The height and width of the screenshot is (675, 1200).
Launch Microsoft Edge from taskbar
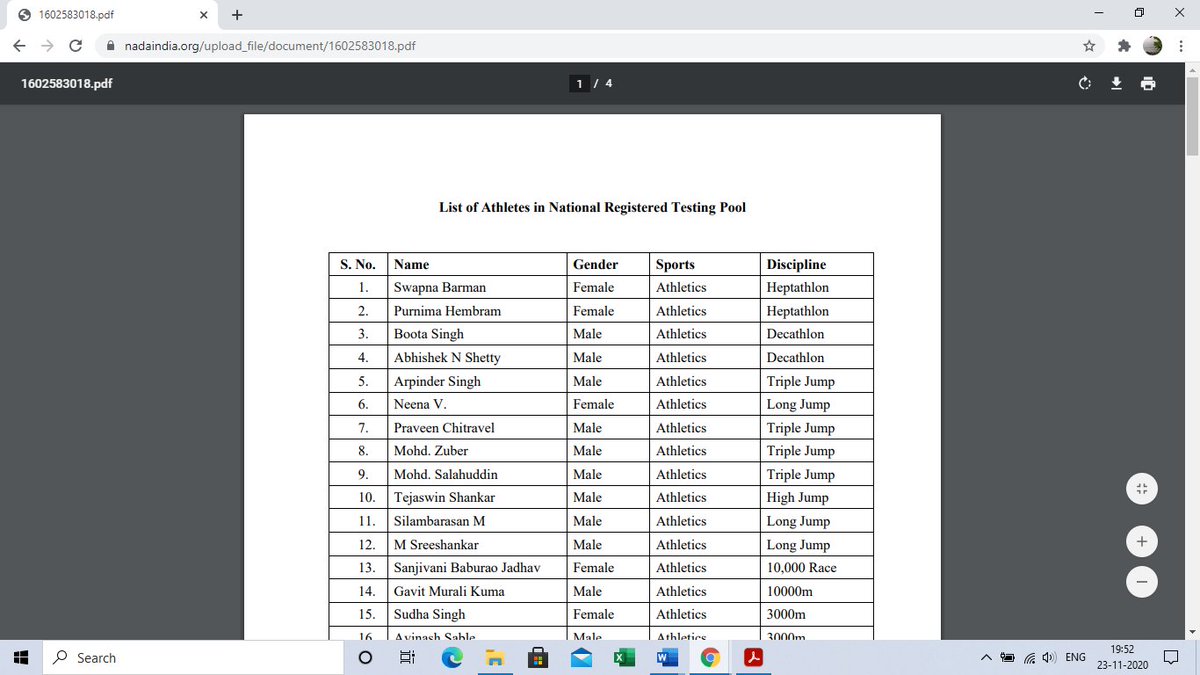click(x=451, y=657)
